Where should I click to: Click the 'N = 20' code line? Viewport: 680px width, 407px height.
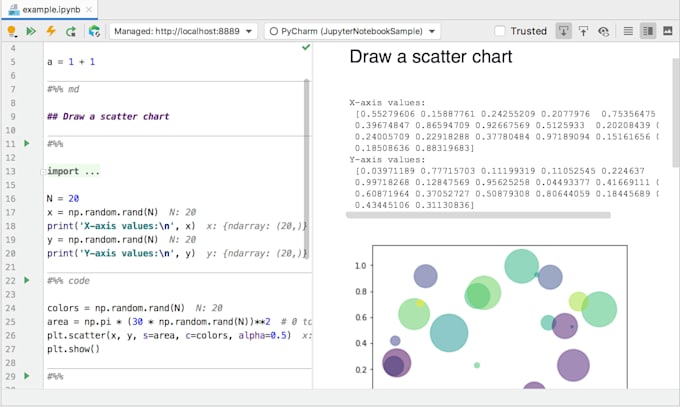tap(63, 198)
